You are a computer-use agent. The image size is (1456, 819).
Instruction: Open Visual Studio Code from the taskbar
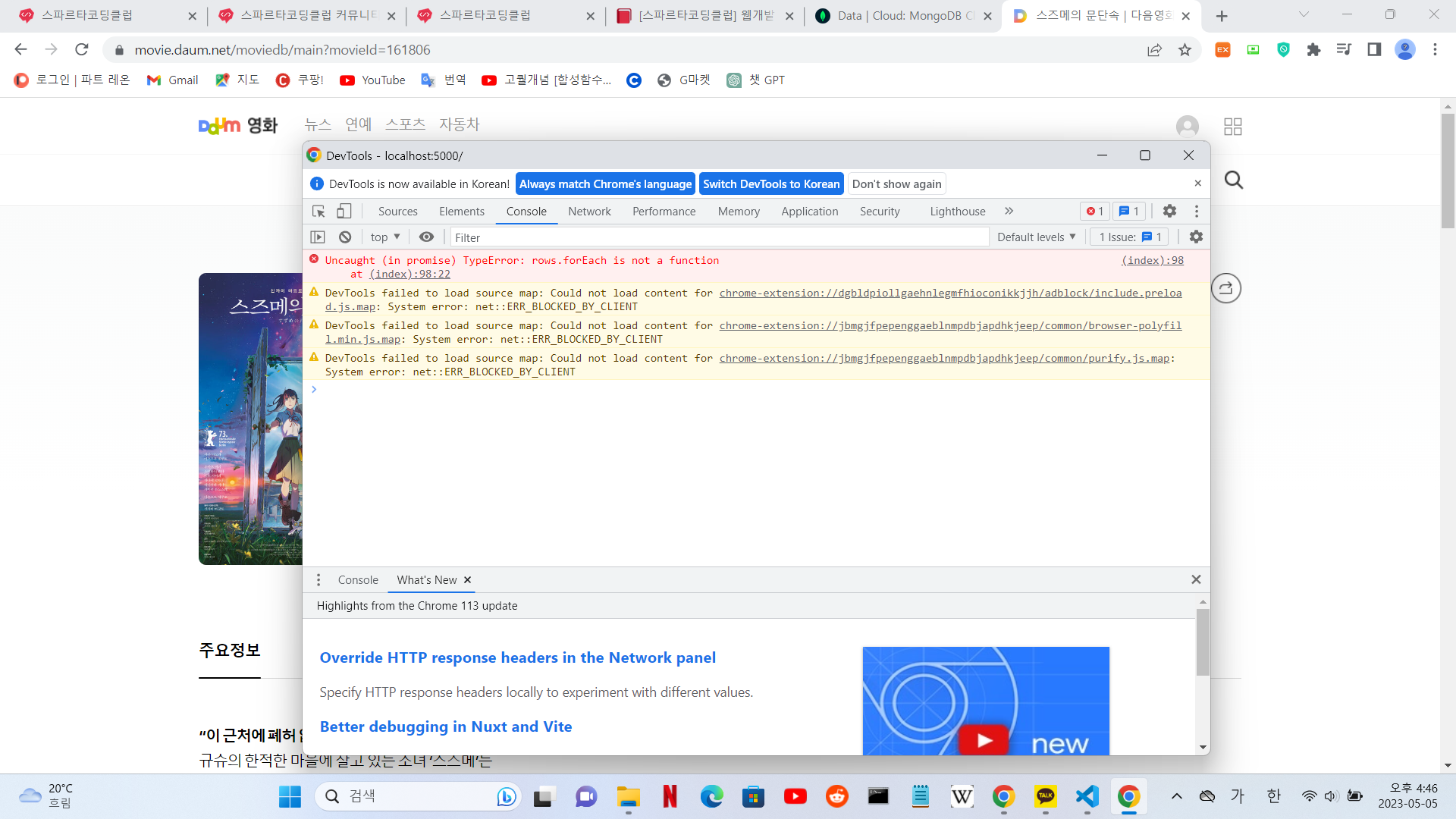click(x=1087, y=796)
